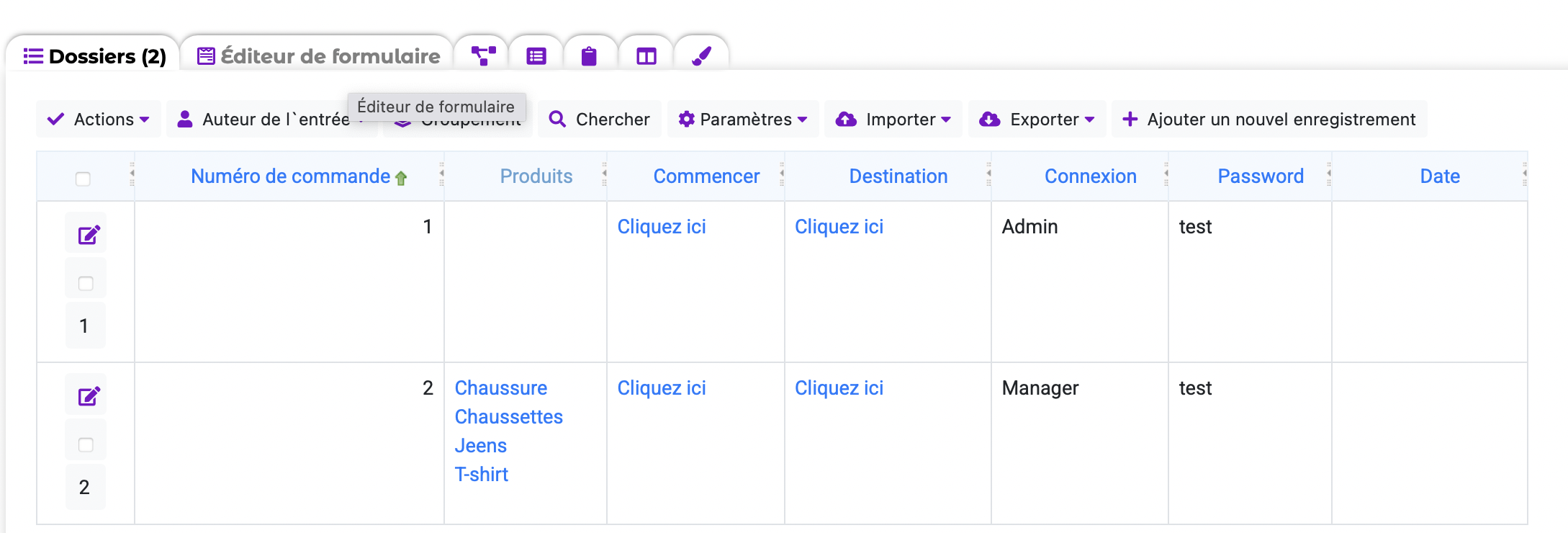Viewport: 1568px width, 533px height.
Task: Open the columns layout tab icon
Action: click(646, 55)
